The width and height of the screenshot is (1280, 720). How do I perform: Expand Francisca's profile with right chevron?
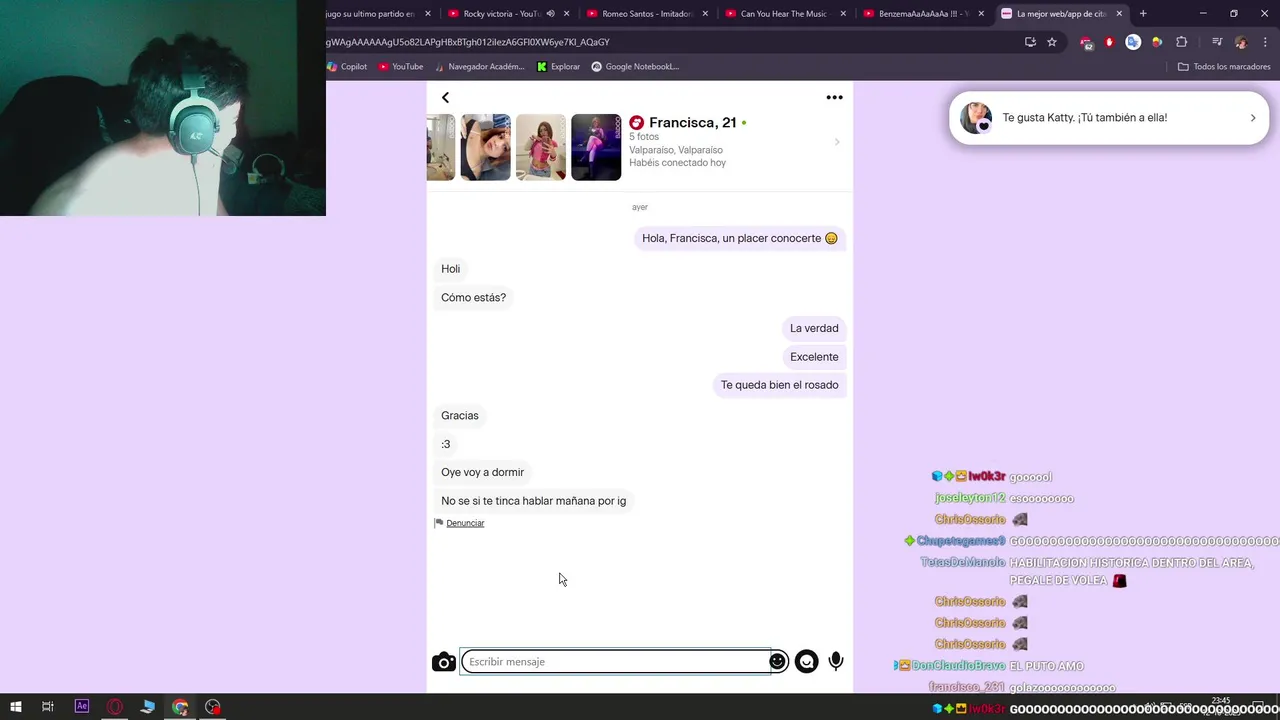(x=837, y=142)
